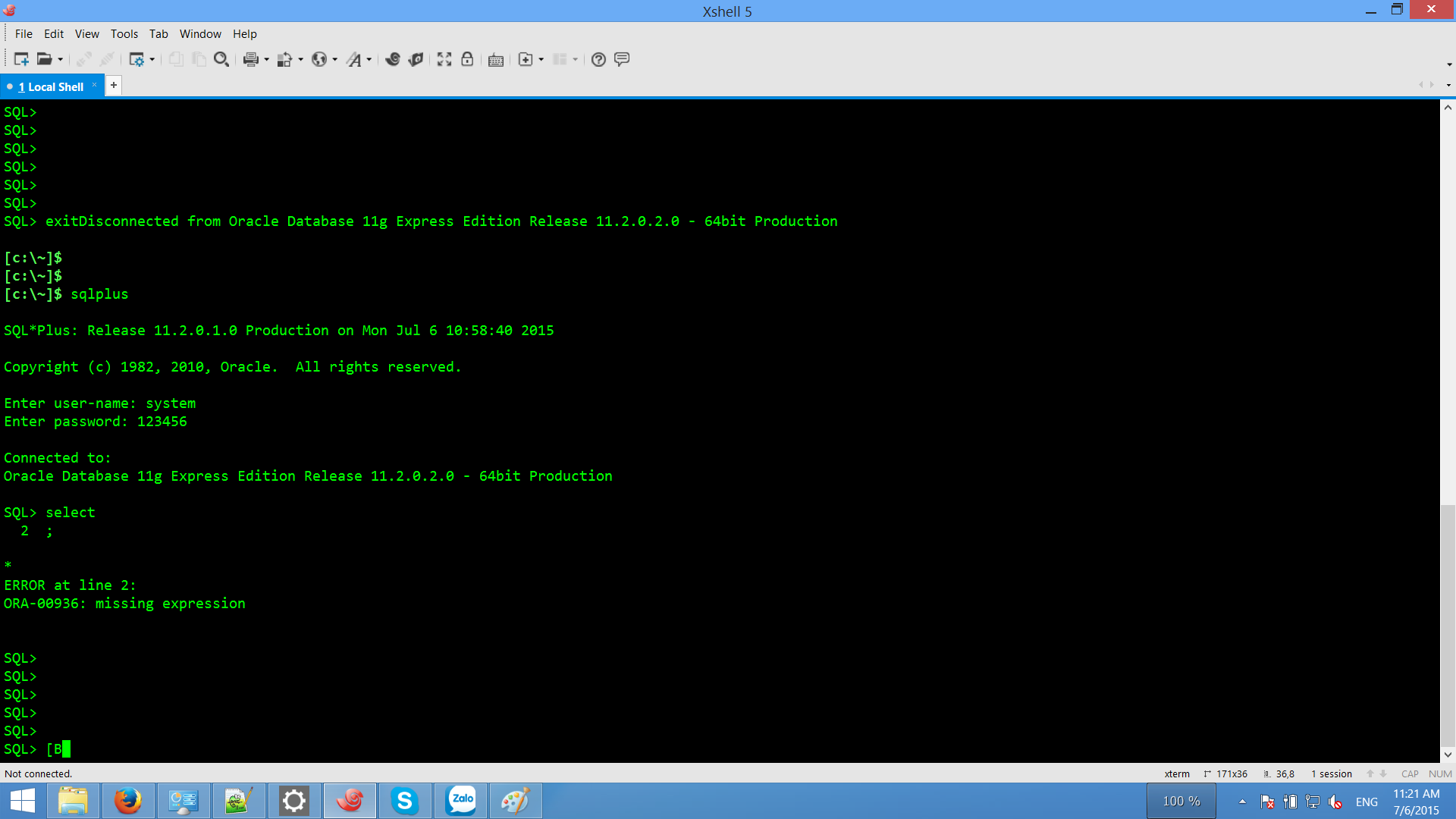This screenshot has width=1456, height=819.
Task: Click the NUM indicator in status bar
Action: click(1440, 773)
